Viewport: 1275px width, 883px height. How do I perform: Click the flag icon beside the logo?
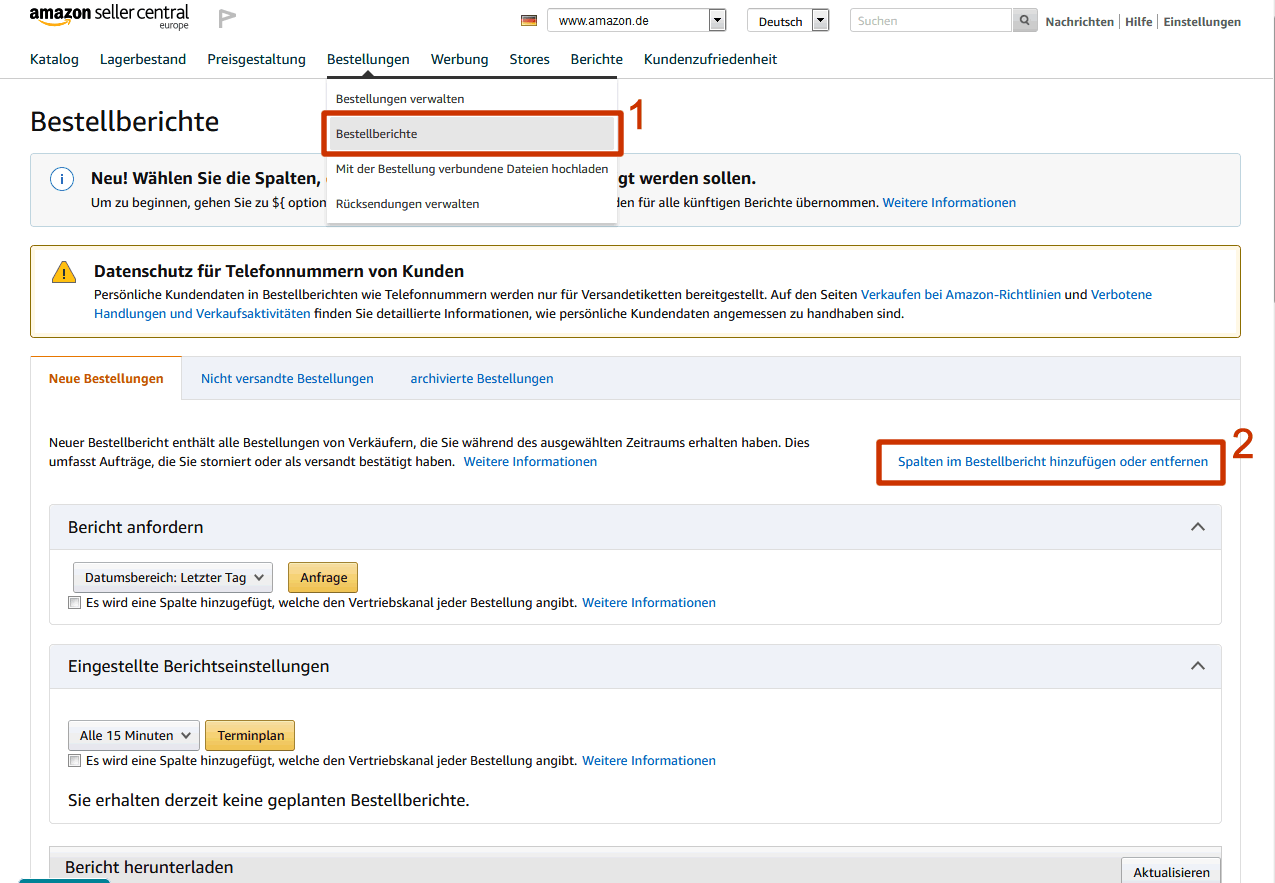[227, 18]
